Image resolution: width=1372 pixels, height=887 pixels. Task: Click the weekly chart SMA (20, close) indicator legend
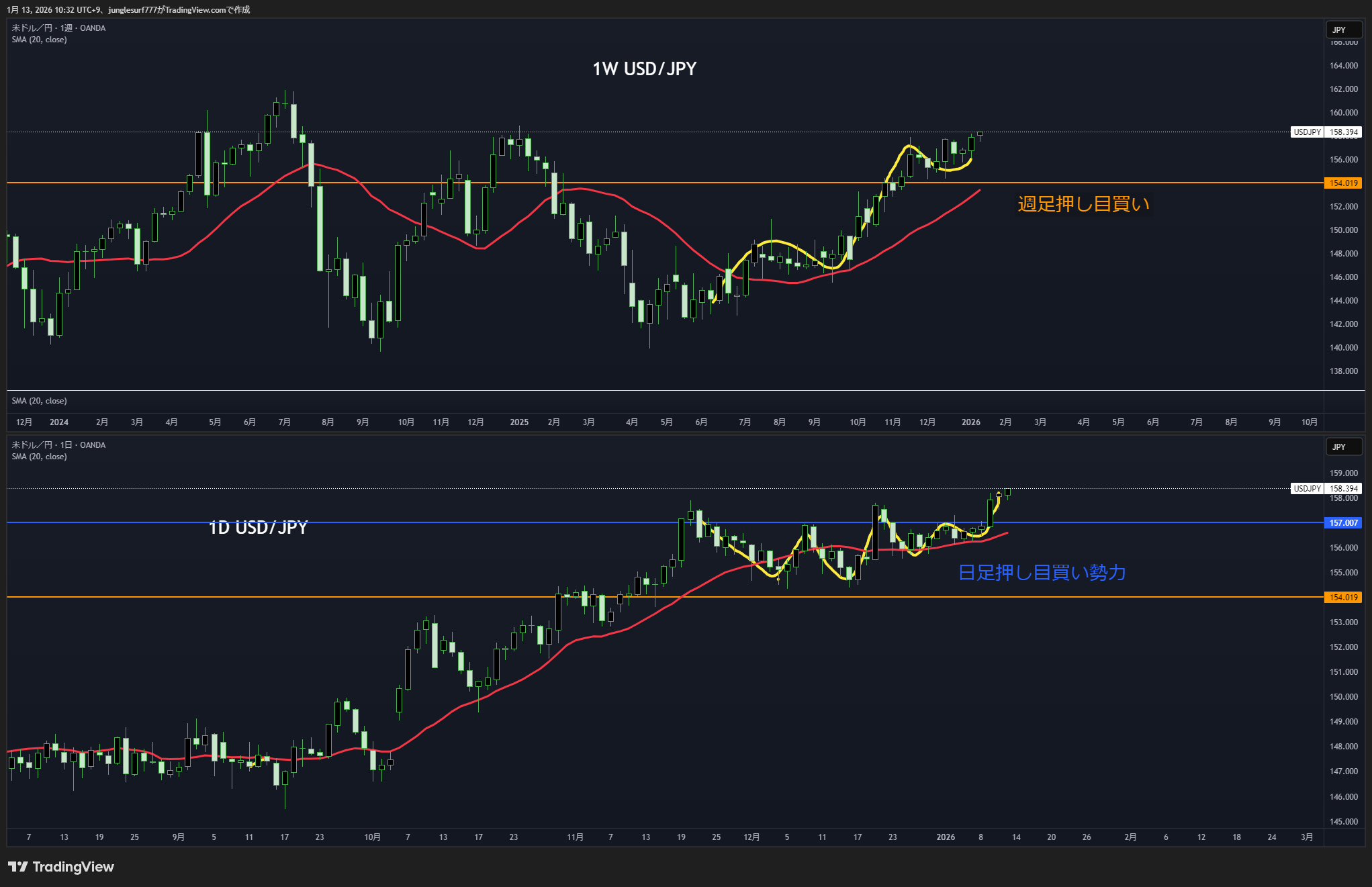[x=39, y=40]
